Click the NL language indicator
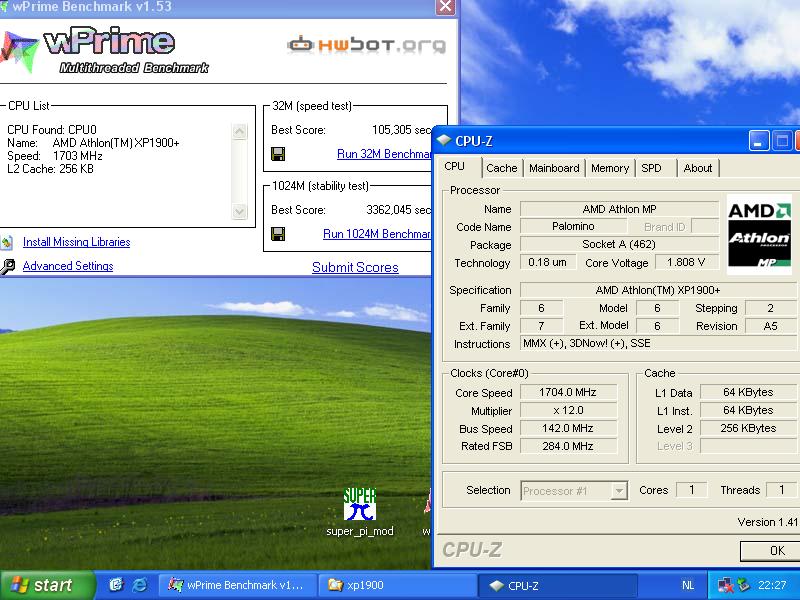Screen dimensions: 800x600 click(x=688, y=585)
